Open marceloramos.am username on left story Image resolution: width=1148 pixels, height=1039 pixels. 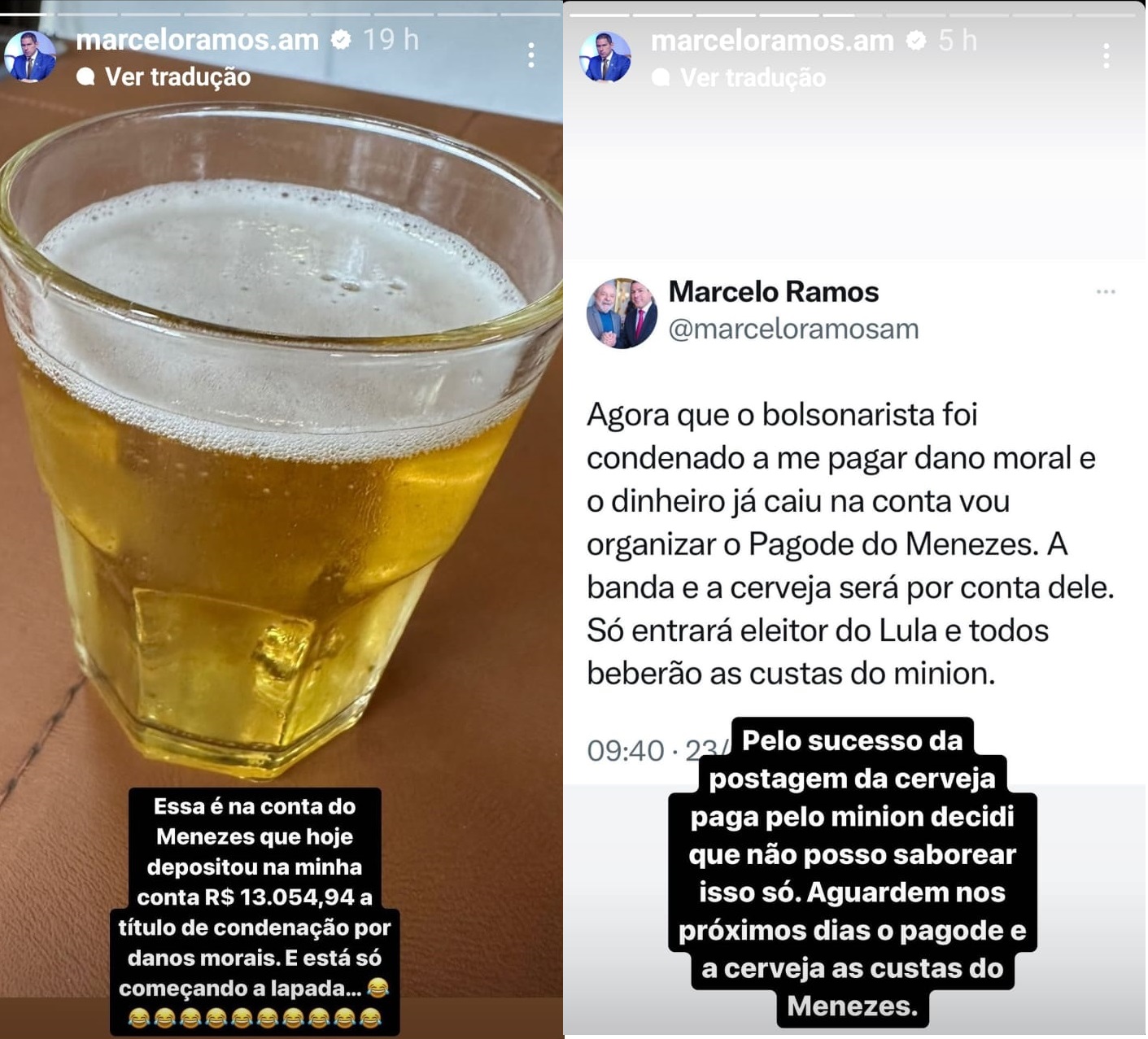(198, 39)
